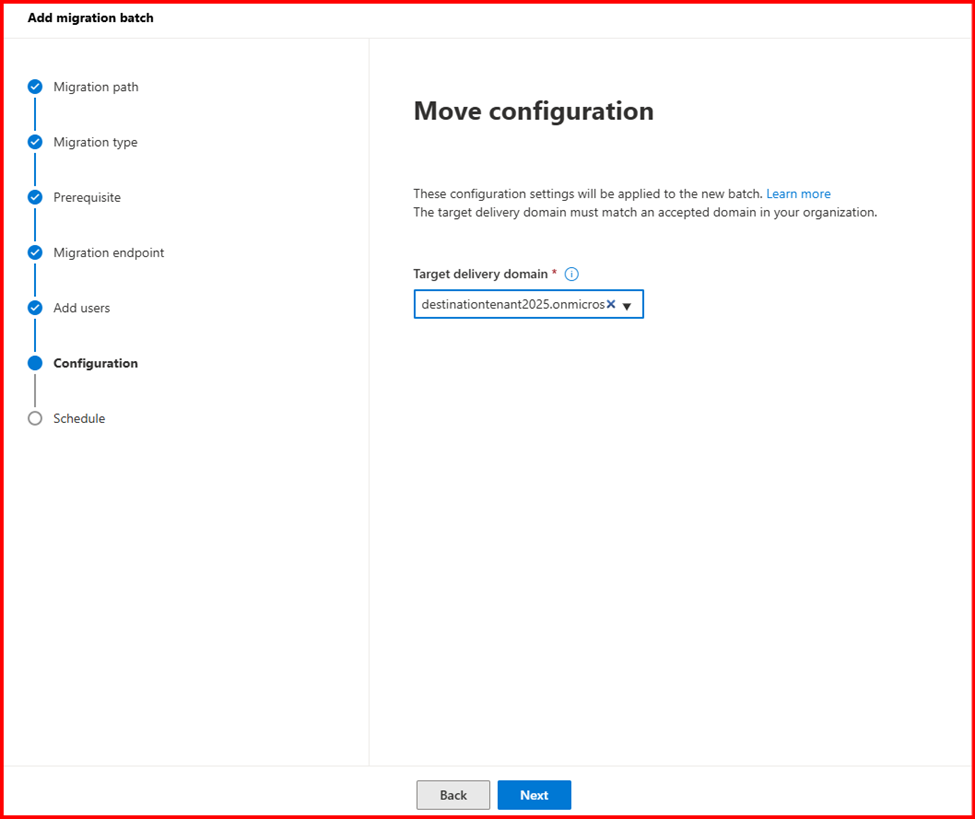Go to the Migration type step
The width and height of the screenshot is (975, 819).
coord(95,142)
